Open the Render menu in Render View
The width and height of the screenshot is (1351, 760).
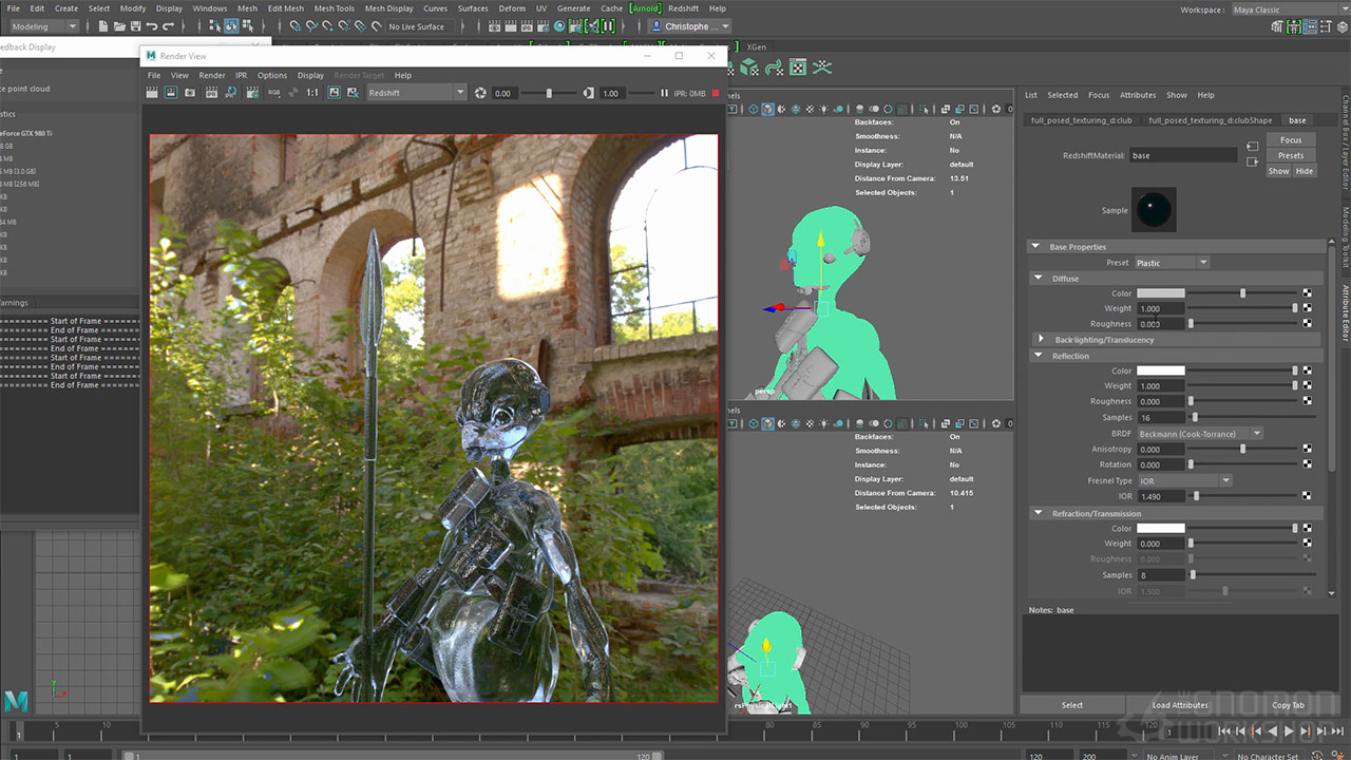(211, 74)
